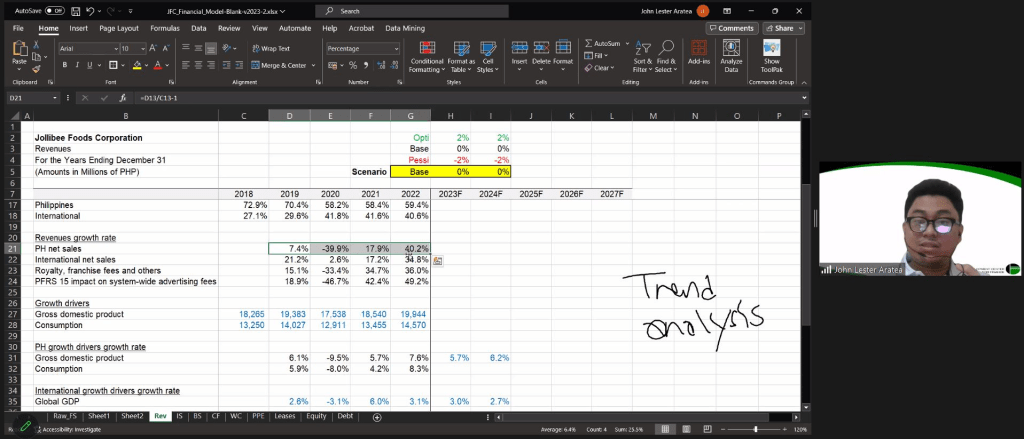Click the Insert Function fx icon
1024x439 pixels.
pyautogui.click(x=120, y=98)
